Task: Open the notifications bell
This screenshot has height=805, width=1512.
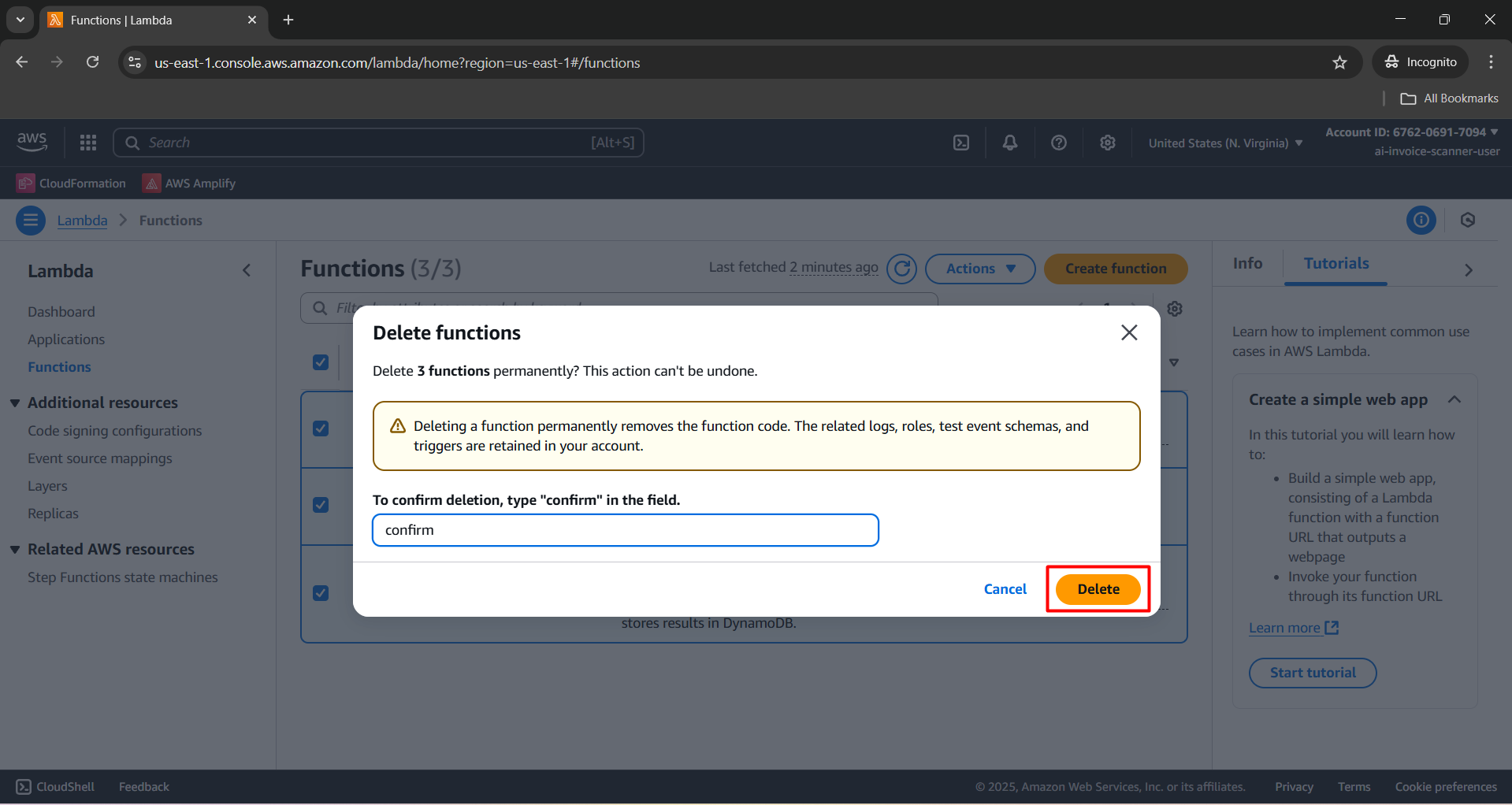Action: (x=1009, y=143)
